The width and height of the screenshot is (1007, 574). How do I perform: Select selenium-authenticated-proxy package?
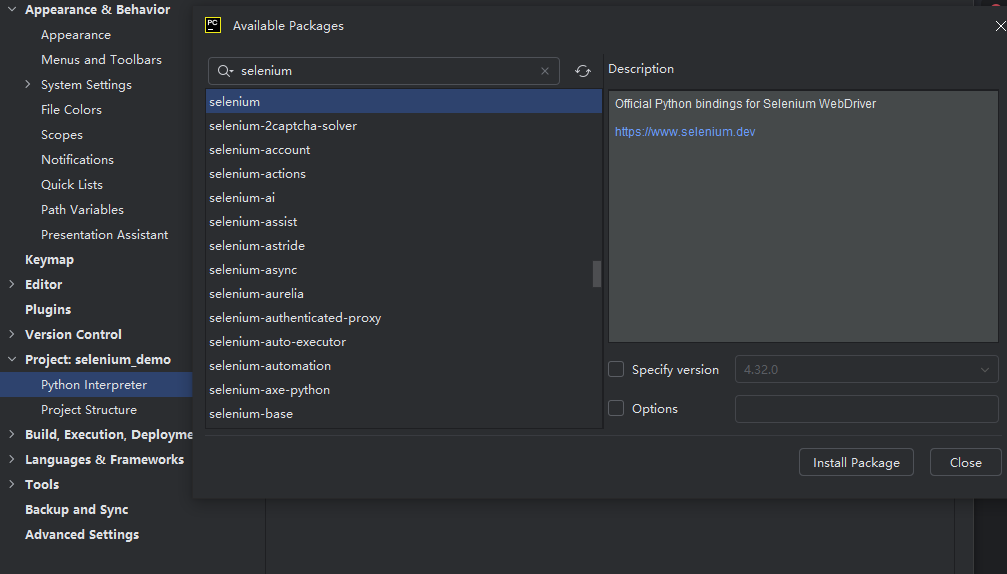pyautogui.click(x=403, y=318)
